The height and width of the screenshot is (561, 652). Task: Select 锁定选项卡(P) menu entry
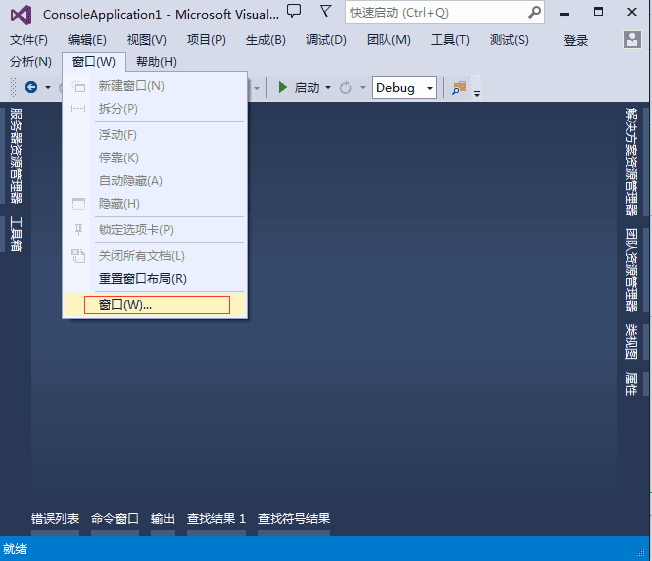(155, 230)
